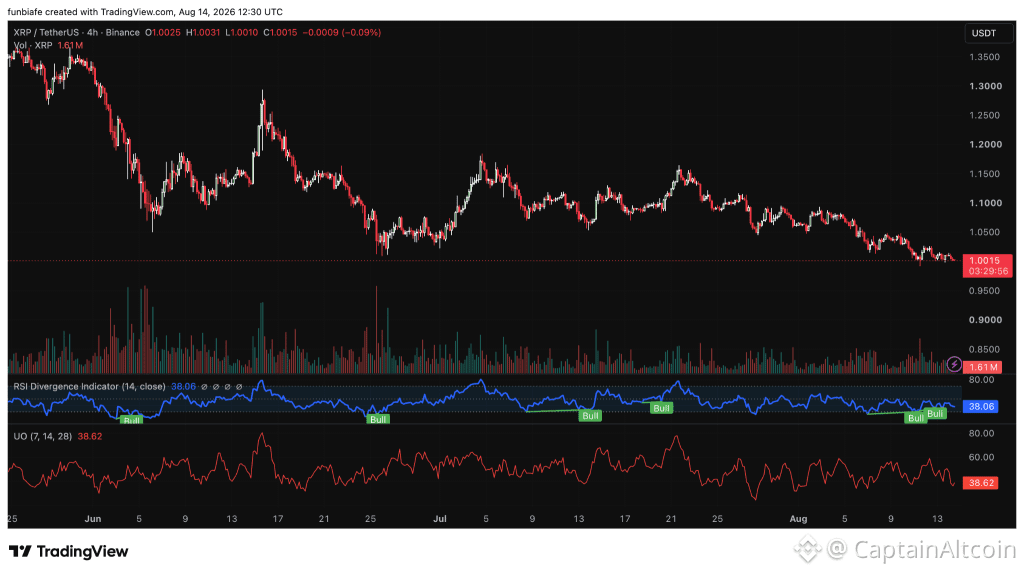Click the high value H1.0031
This screenshot has width=1024, height=574.
click(203, 33)
